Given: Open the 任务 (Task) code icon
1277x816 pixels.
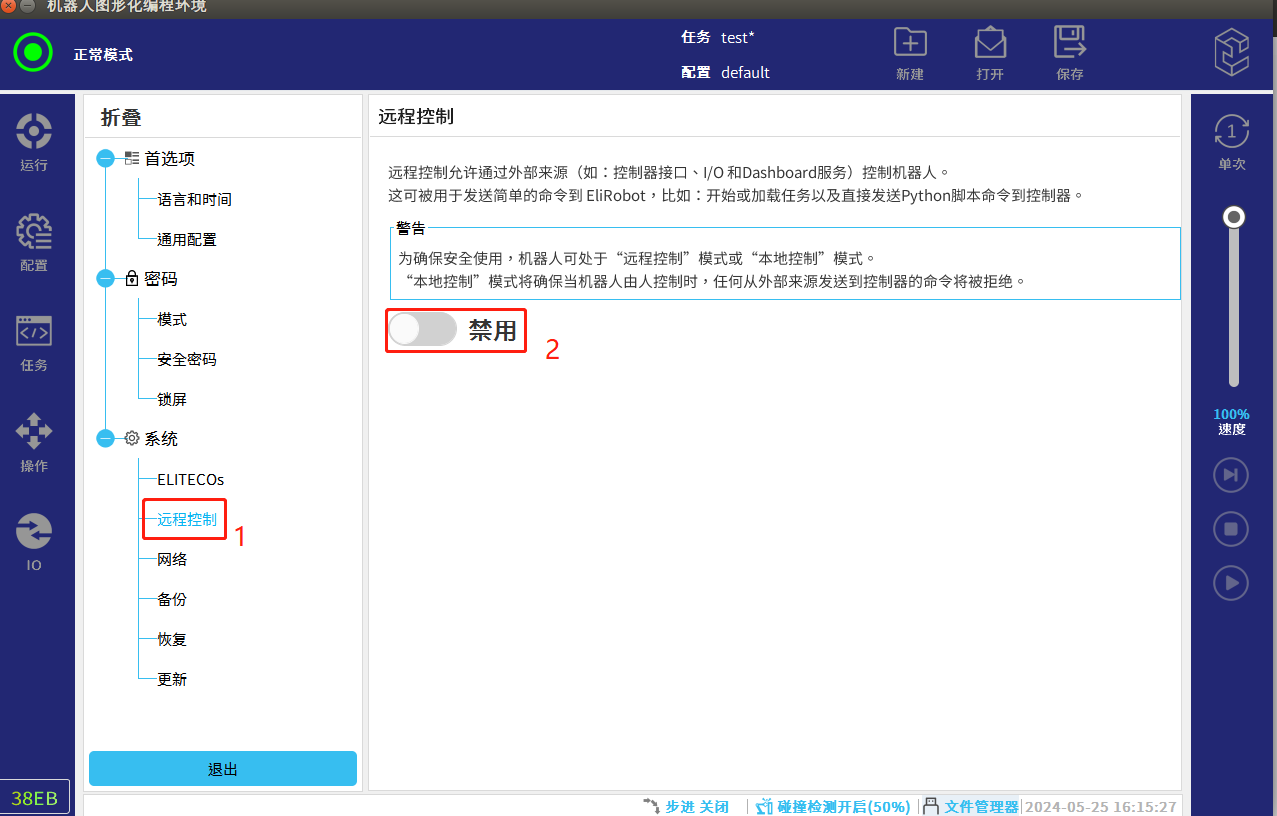Looking at the screenshot, I should point(34,341).
